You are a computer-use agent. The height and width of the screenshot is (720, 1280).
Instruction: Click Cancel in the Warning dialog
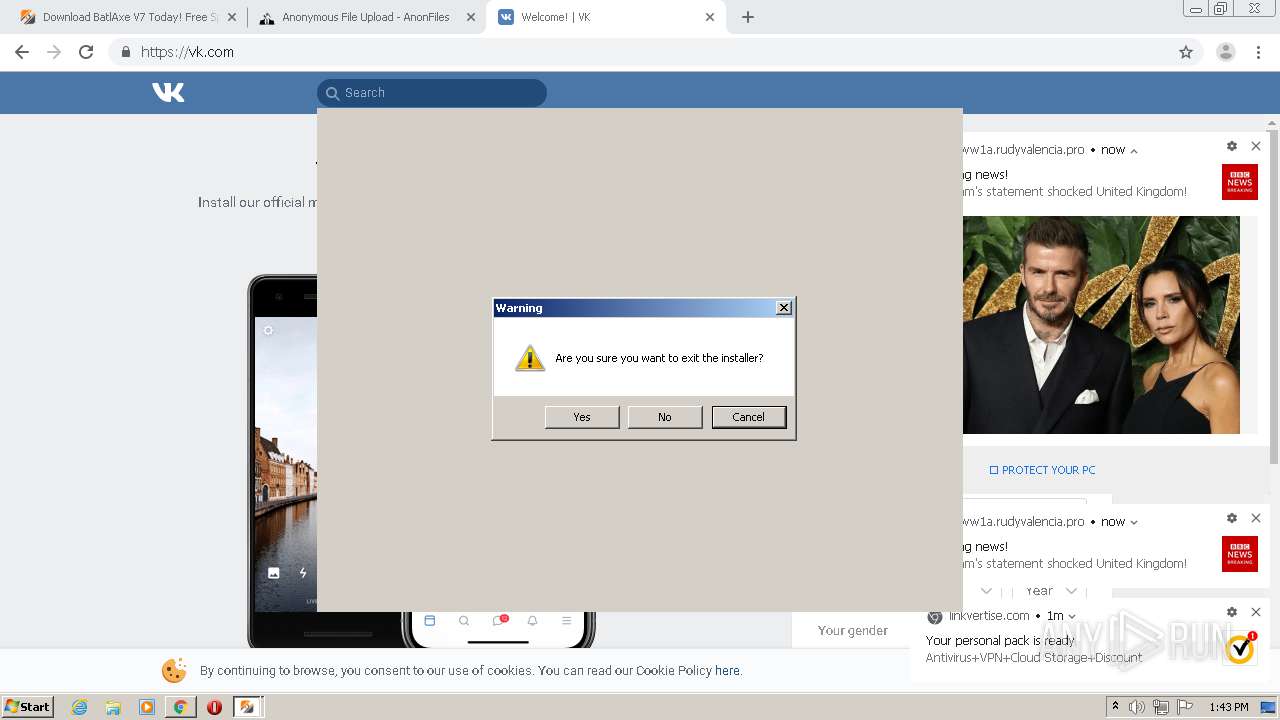[748, 417]
